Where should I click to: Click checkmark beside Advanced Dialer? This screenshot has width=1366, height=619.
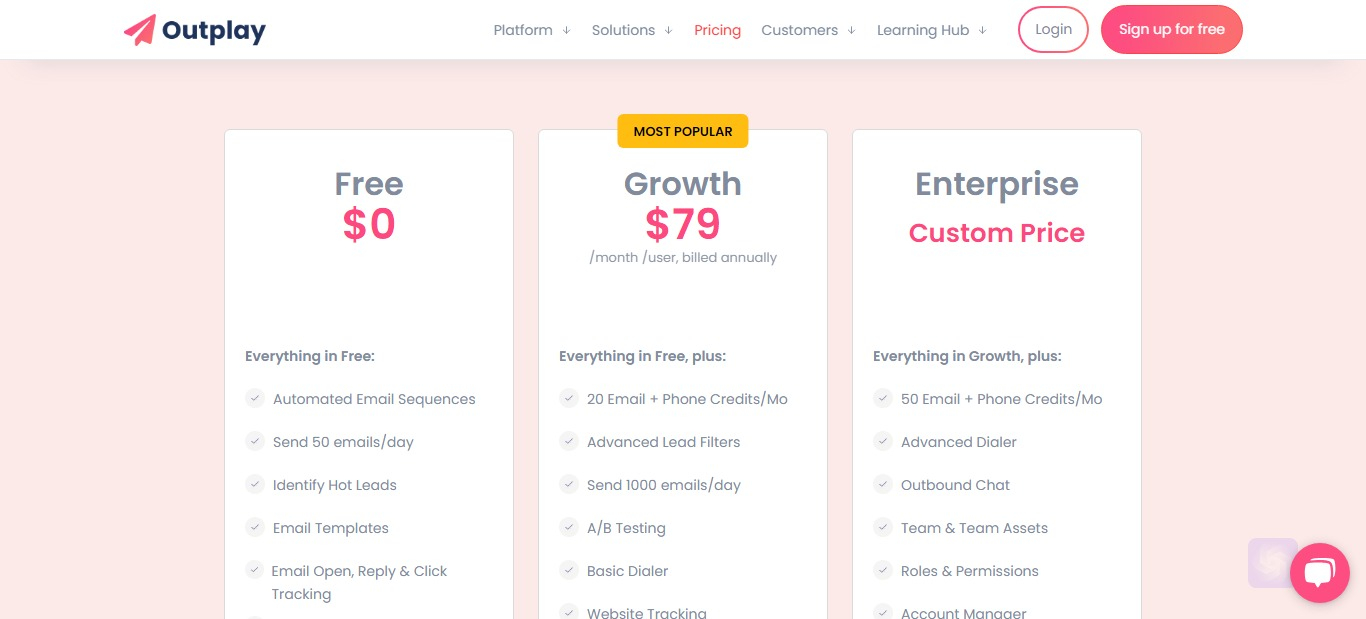[x=882, y=441]
